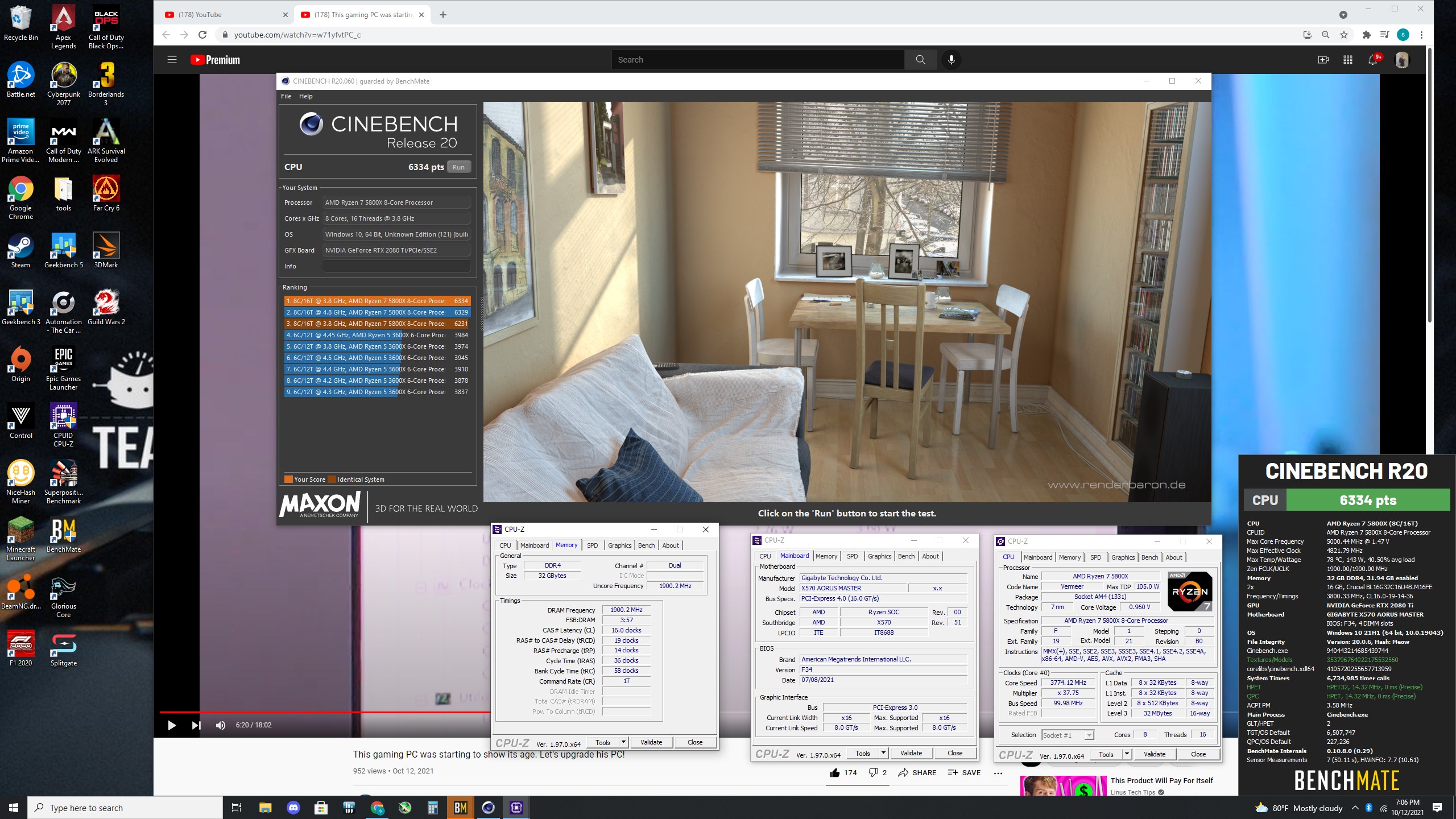Switch to the SPD tab in CPU-Z Memory window
The width and height of the screenshot is (1456, 819).
(592, 545)
